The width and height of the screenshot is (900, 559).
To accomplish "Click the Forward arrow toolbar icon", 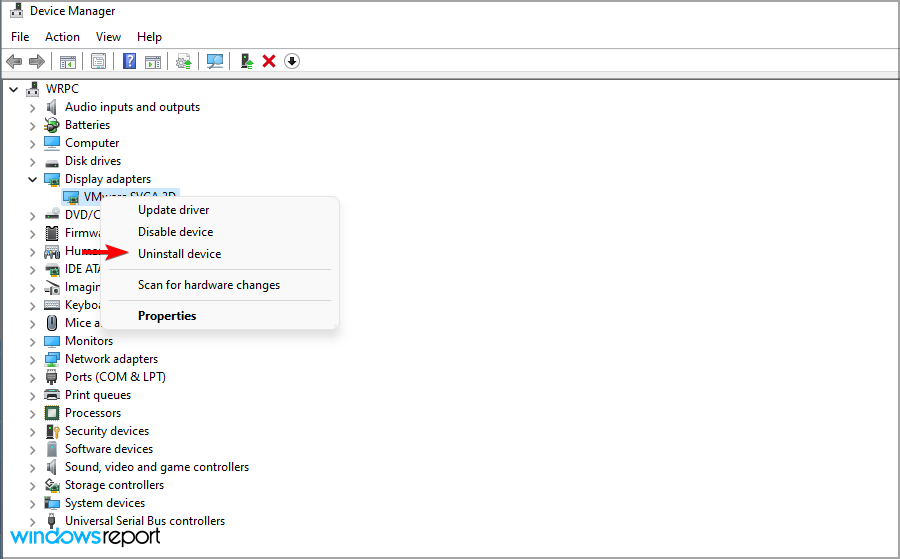I will tap(37, 61).
